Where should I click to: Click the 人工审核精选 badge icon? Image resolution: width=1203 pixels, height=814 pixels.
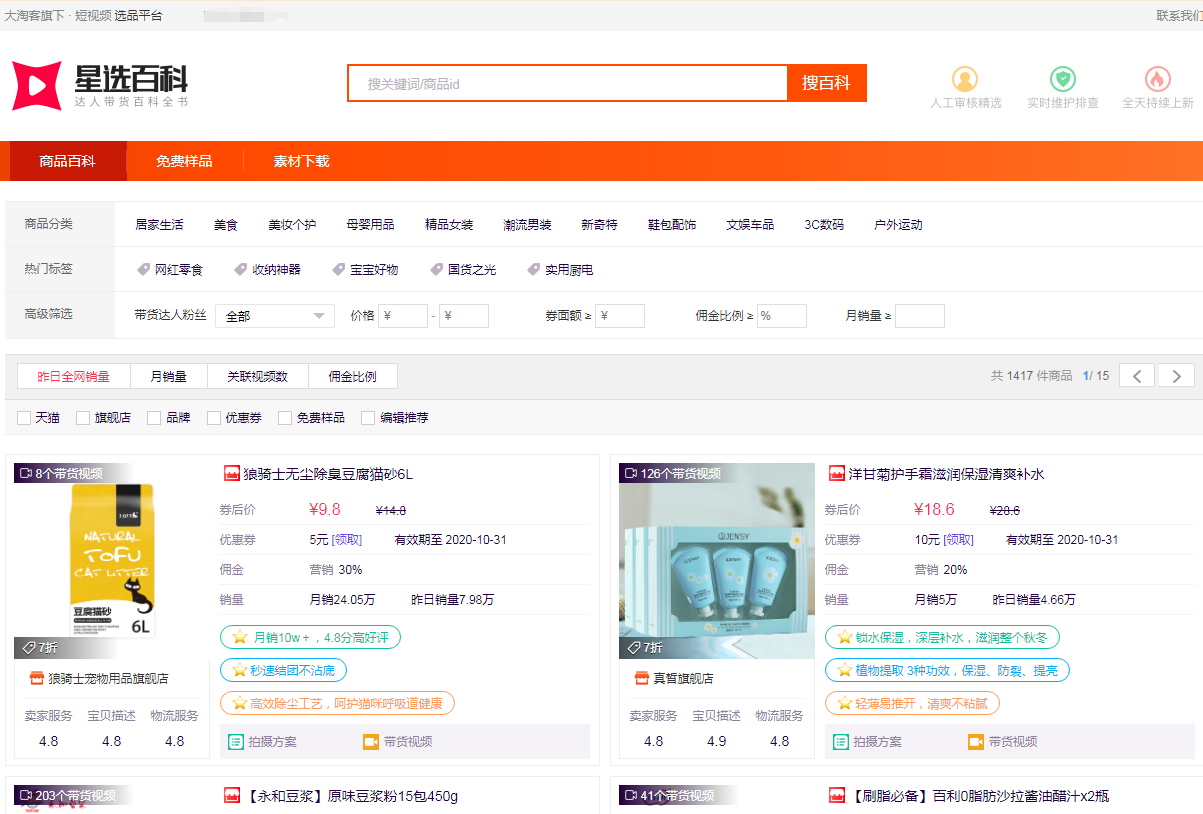[965, 79]
